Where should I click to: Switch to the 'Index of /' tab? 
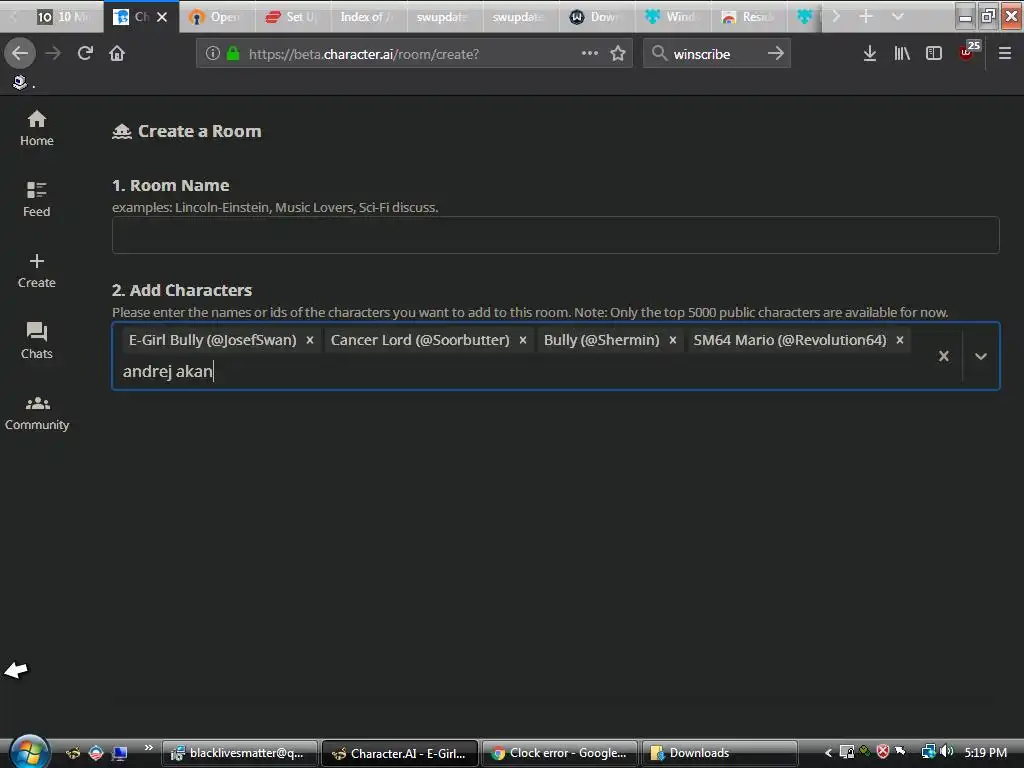[x=368, y=17]
